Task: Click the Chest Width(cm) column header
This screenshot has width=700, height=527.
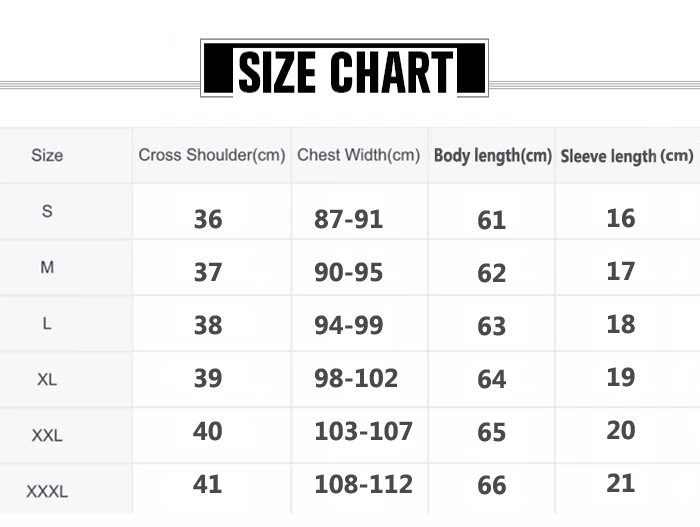Action: [358, 155]
